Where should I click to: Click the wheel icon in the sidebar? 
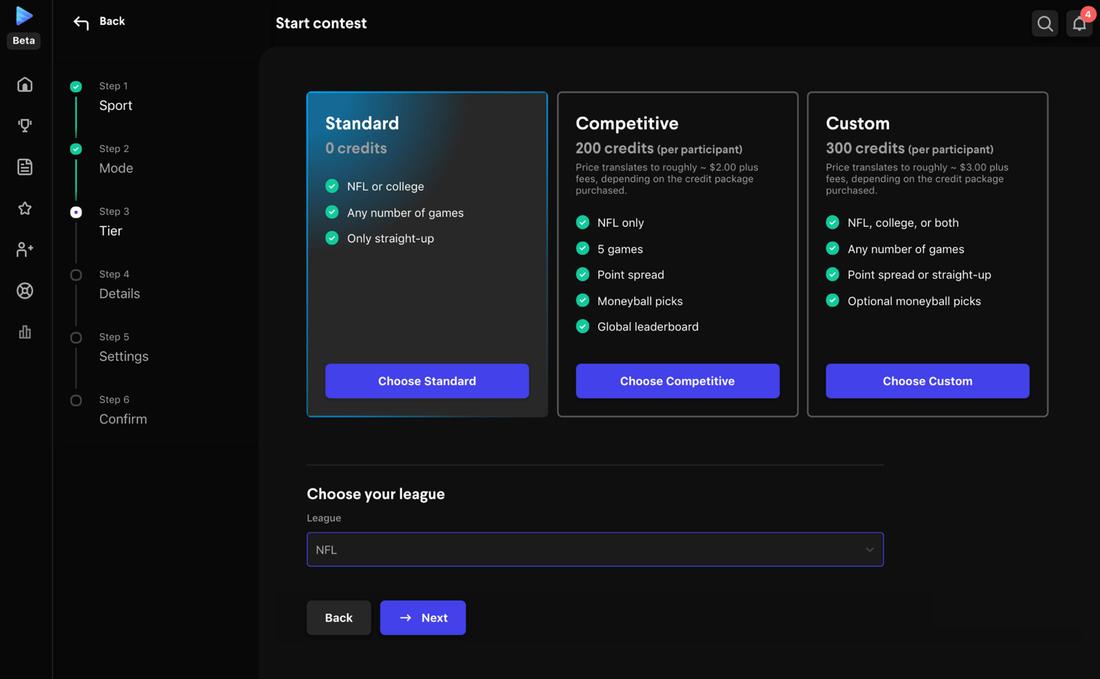(23, 289)
